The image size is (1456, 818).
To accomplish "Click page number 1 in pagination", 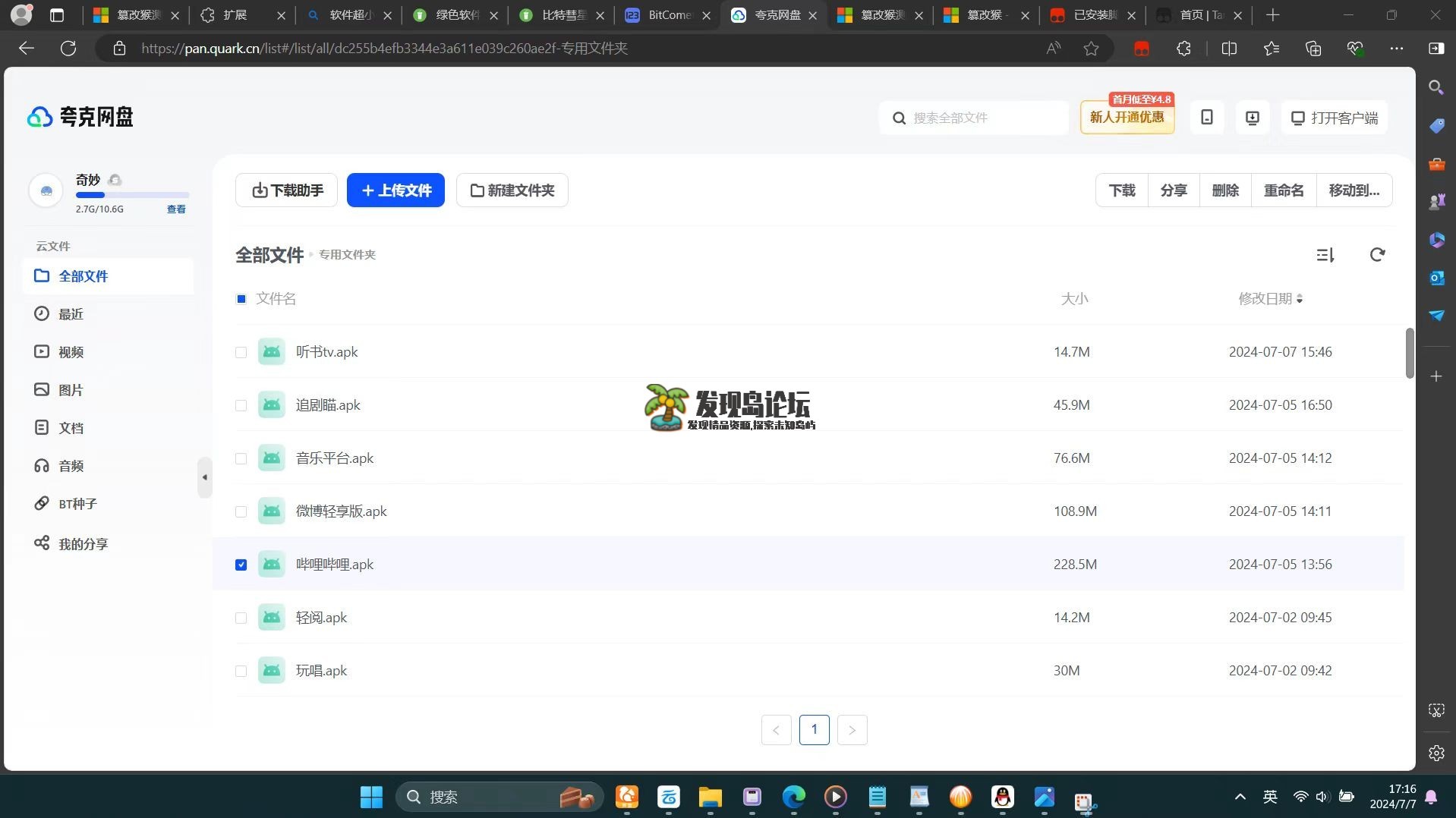I will pyautogui.click(x=814, y=730).
